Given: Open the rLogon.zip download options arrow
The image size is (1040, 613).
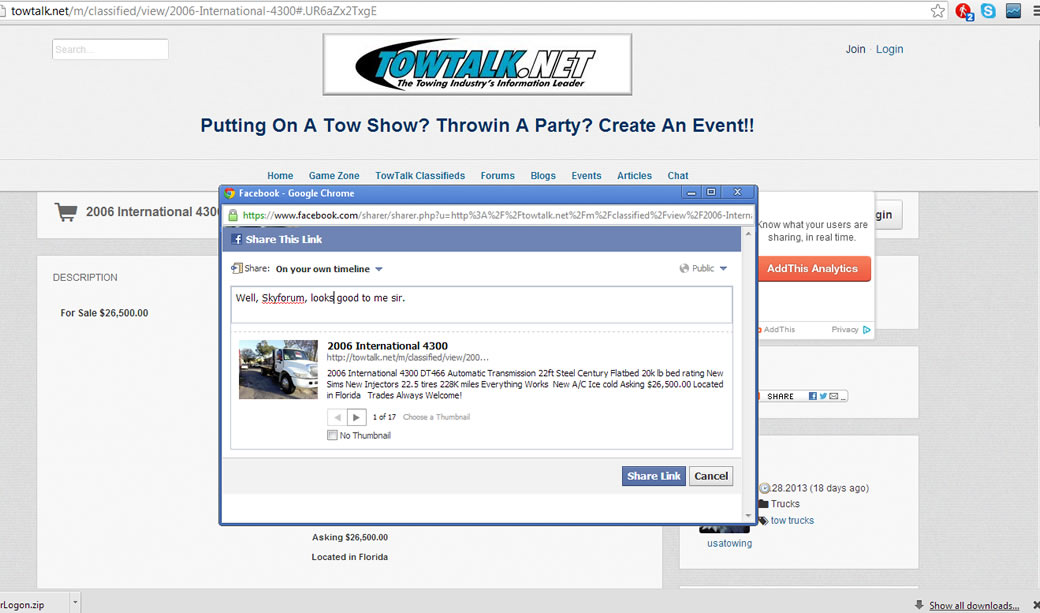Looking at the screenshot, I should click(x=75, y=603).
